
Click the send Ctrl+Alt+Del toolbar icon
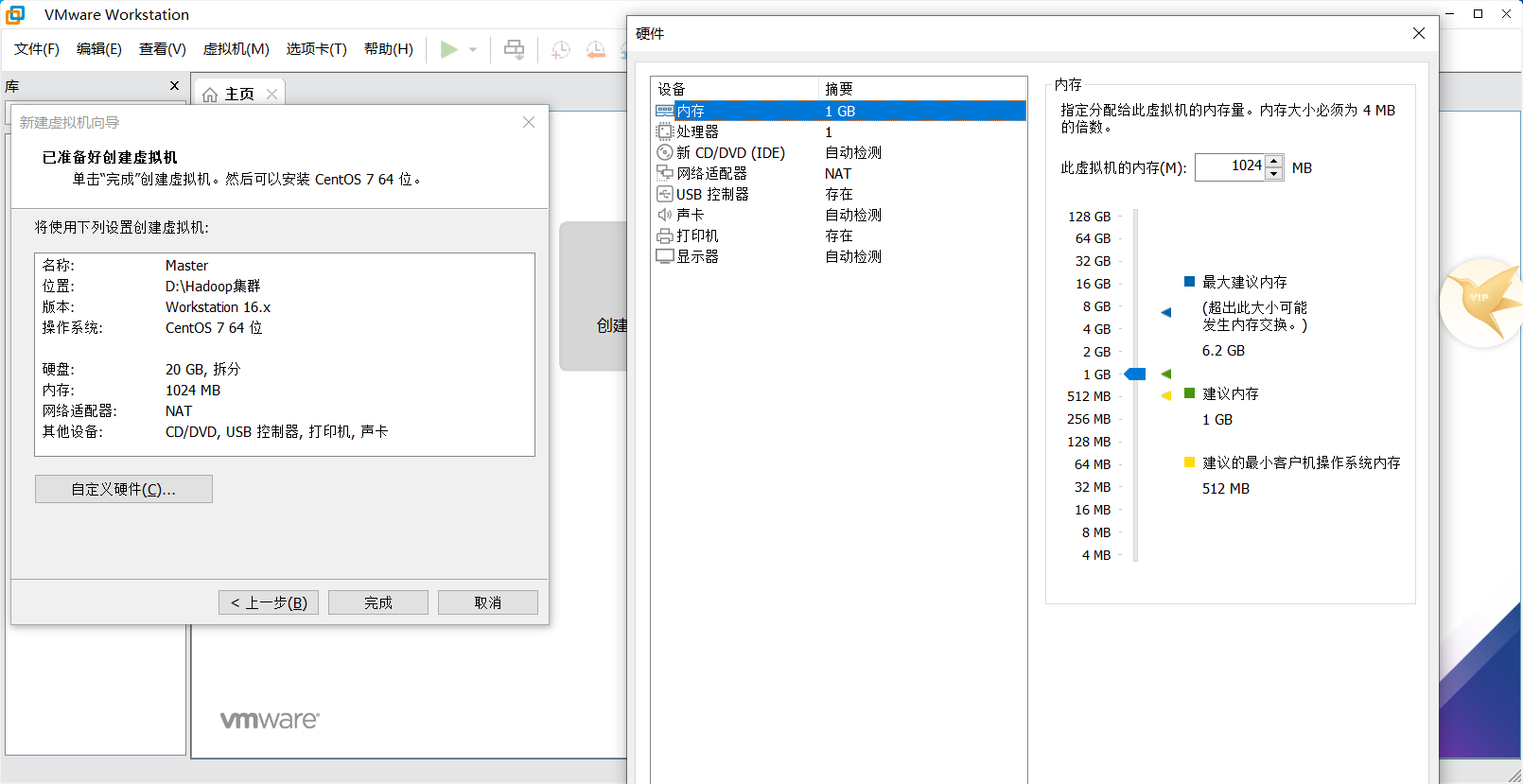pos(514,49)
